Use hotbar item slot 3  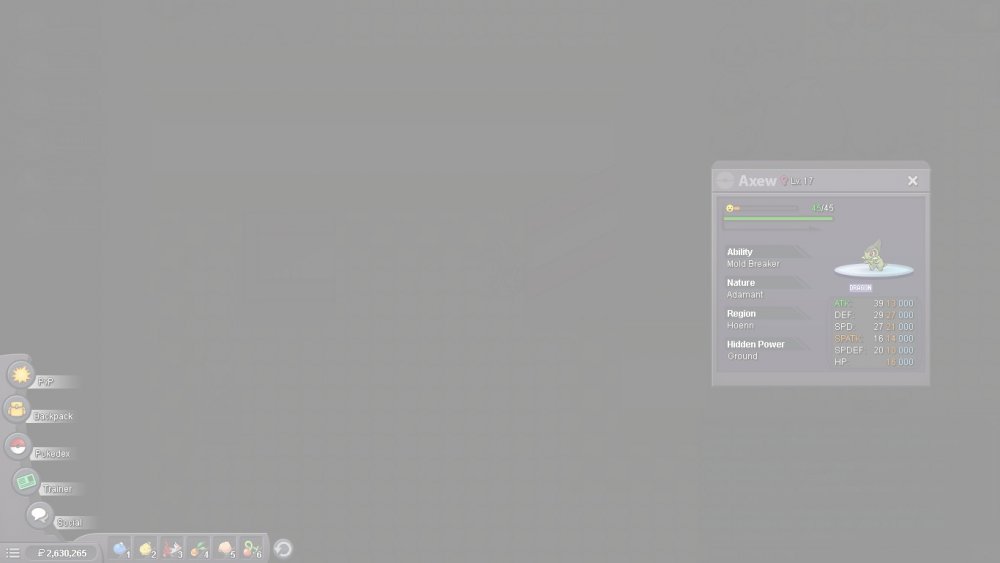[172, 549]
